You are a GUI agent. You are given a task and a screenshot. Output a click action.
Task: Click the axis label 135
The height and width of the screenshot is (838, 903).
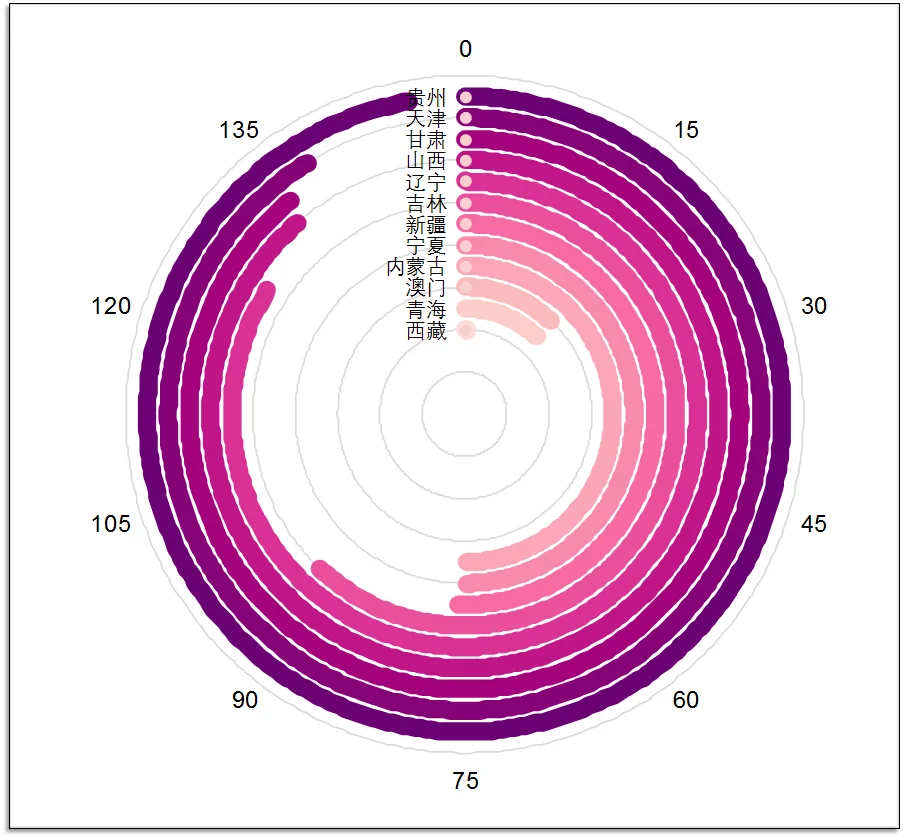(x=239, y=130)
